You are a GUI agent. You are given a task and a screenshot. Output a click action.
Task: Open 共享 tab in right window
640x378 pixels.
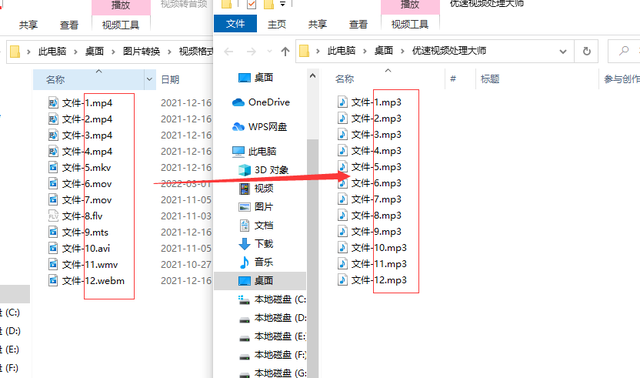[x=318, y=24]
